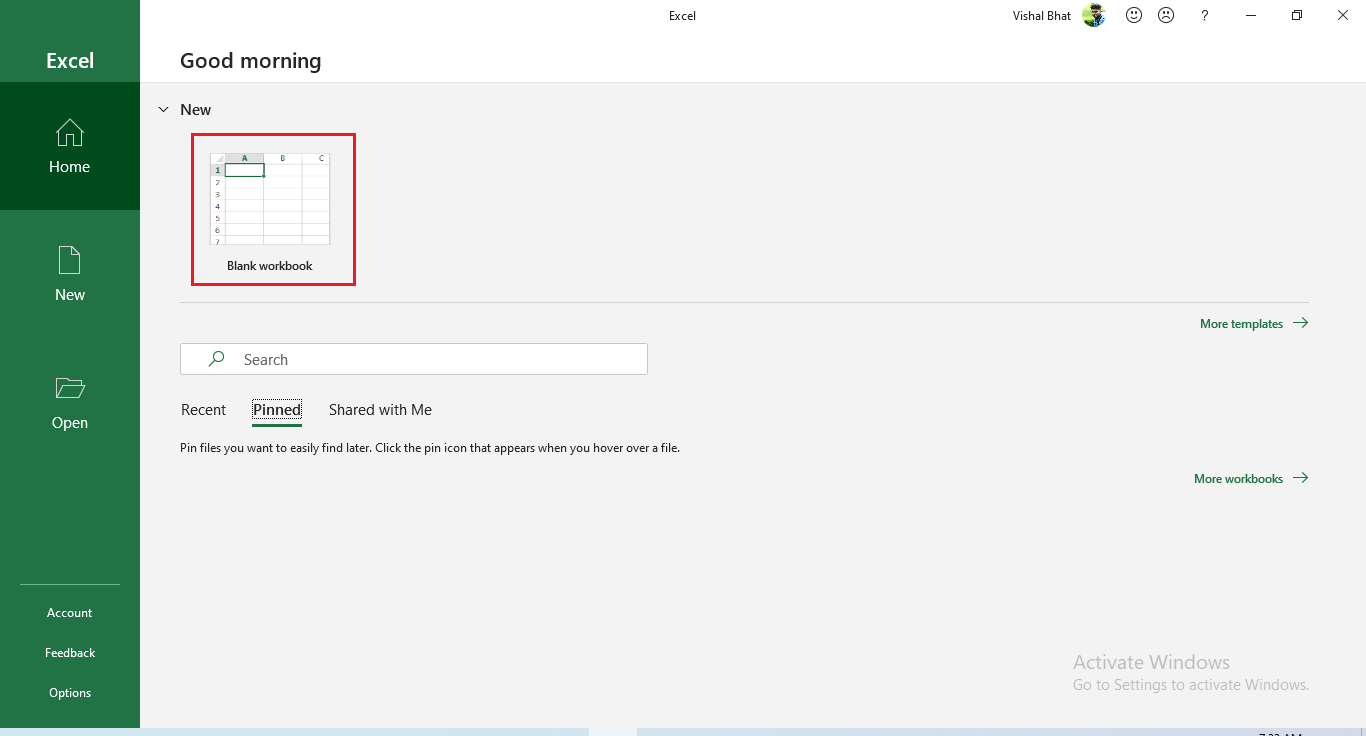Image resolution: width=1366 pixels, height=736 pixels.
Task: Switch to Shared with Me tab
Action: tap(380, 409)
